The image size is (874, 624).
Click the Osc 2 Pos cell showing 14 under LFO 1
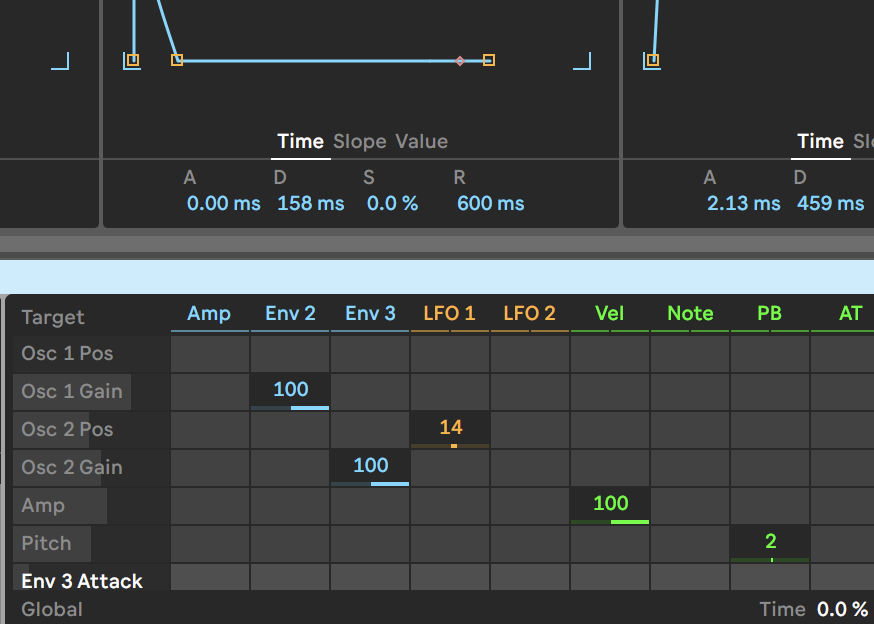450,429
